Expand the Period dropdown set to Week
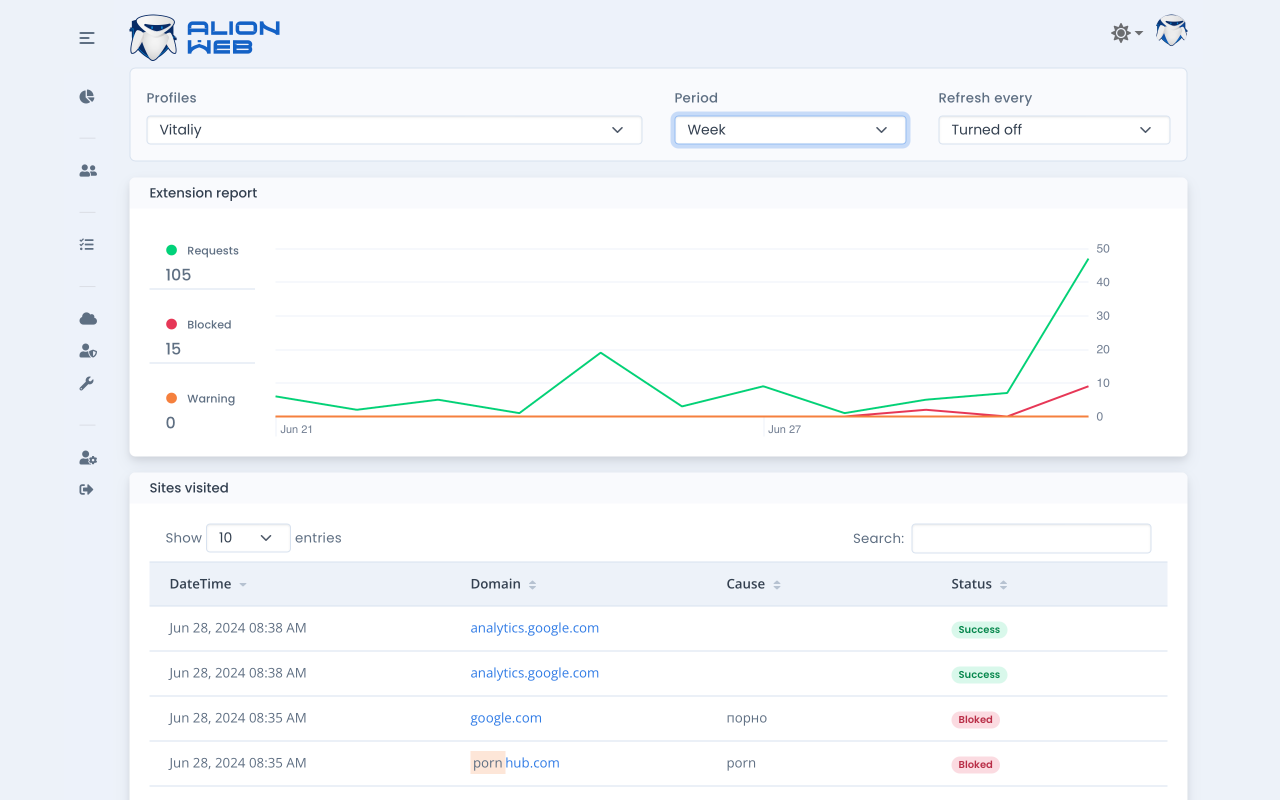Image resolution: width=1280 pixels, height=800 pixels. point(789,130)
